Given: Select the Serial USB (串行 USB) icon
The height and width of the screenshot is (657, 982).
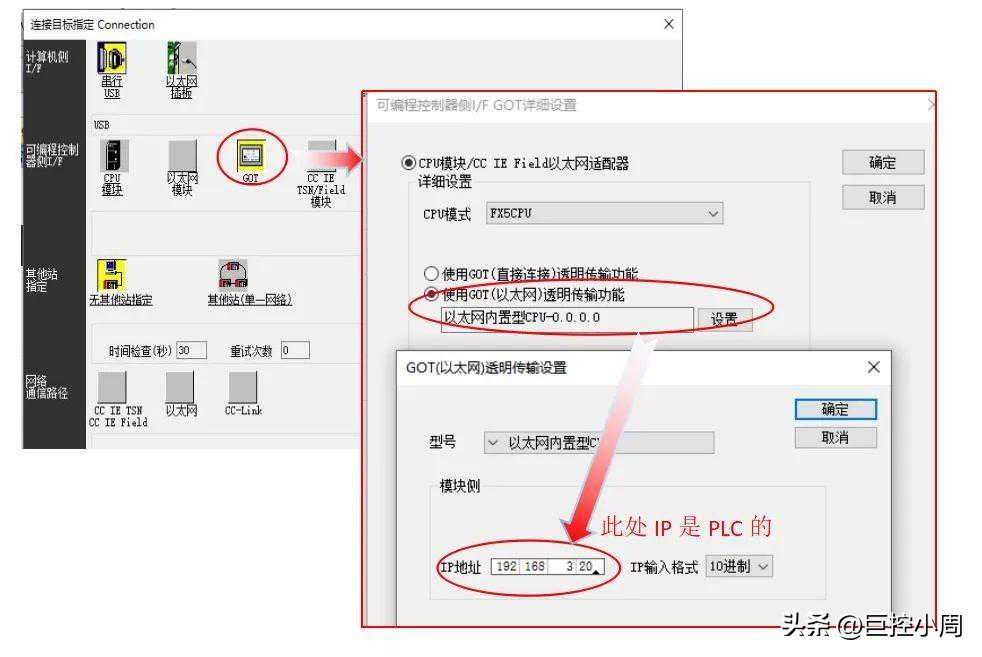Looking at the screenshot, I should [111, 59].
